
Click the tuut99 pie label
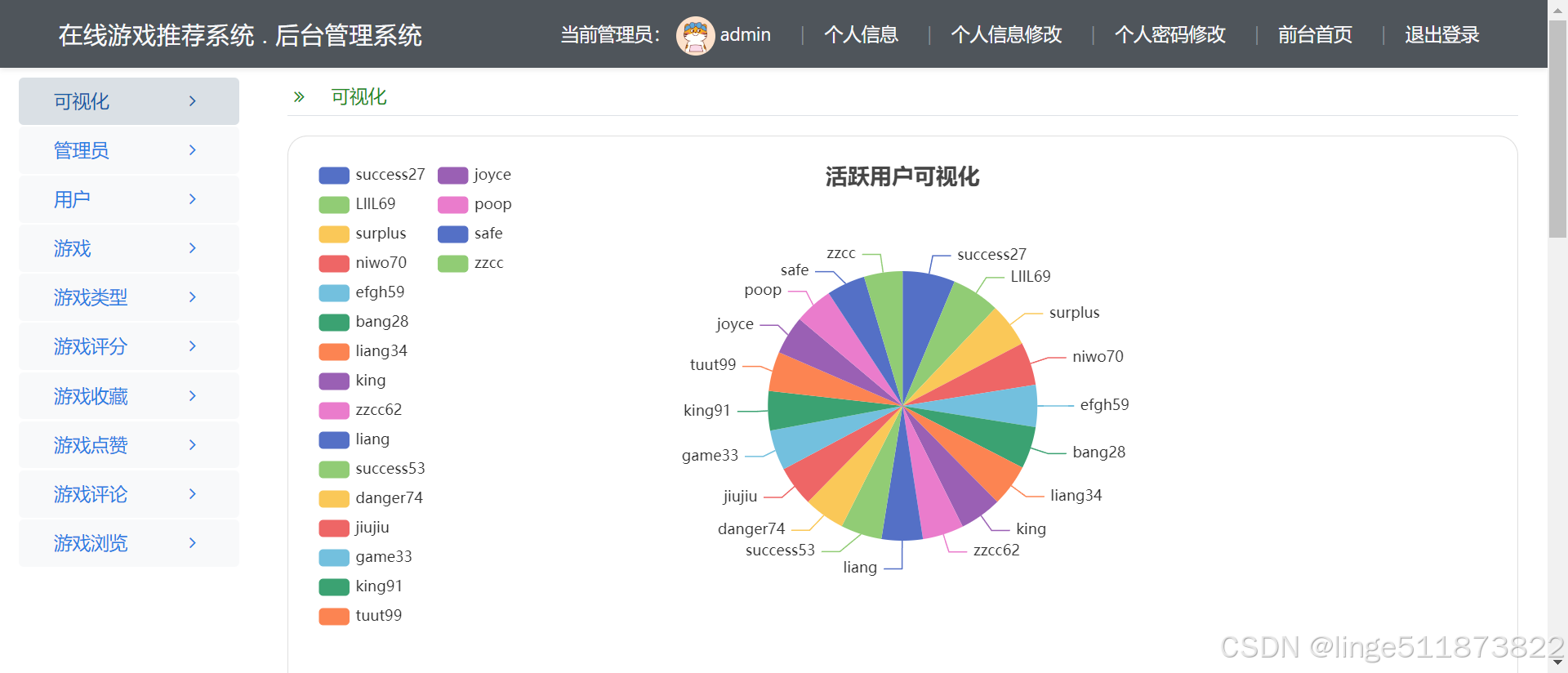pos(713,365)
